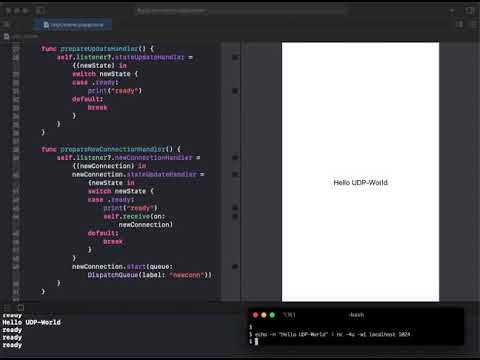This screenshot has height=360, width=480.
Task: Click the related items icon left of the playground tab
Action: click(6, 25)
